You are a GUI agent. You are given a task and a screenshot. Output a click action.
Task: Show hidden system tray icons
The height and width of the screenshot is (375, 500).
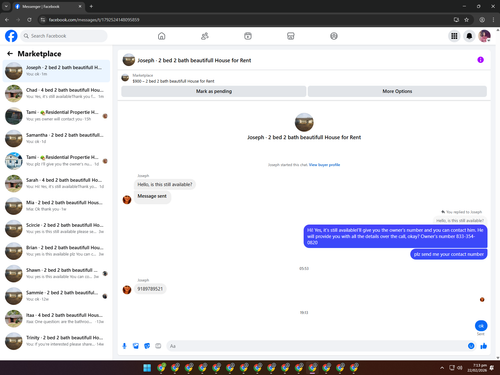click(442, 368)
